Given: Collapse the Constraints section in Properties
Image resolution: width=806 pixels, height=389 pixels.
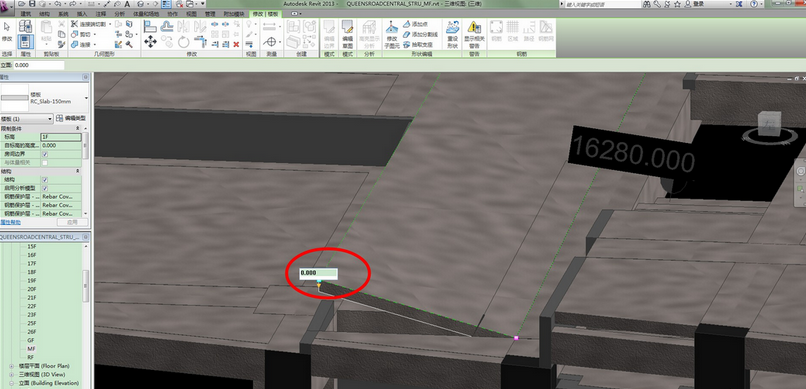Looking at the screenshot, I should tap(77, 128).
